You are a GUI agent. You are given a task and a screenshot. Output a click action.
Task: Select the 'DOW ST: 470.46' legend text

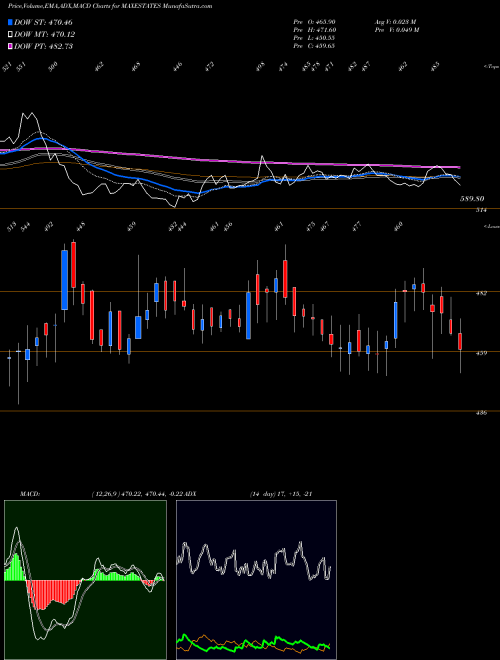[44, 22]
